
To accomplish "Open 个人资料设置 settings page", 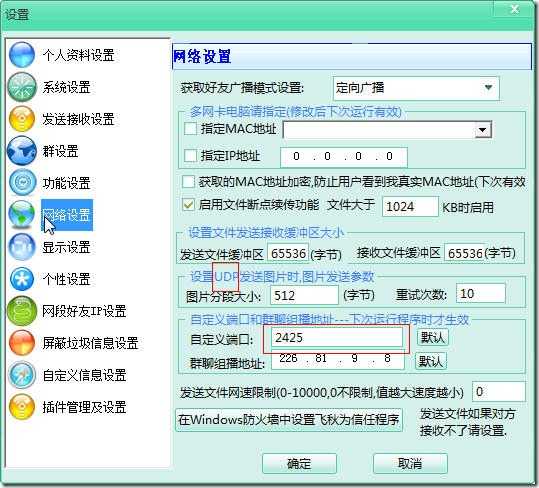I will coord(78,55).
